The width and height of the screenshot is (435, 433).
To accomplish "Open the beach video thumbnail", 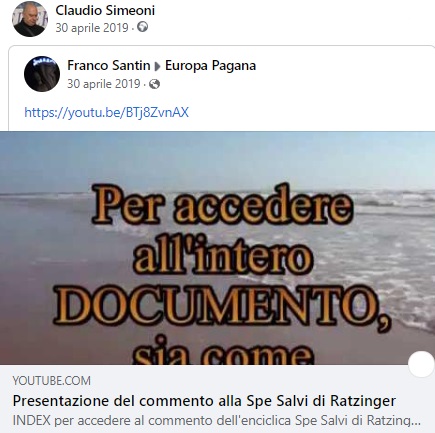I will click(x=217, y=248).
